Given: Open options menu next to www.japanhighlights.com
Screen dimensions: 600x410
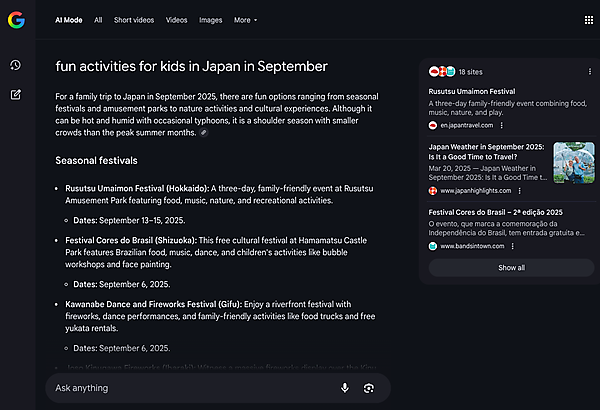Looking at the screenshot, I should 520,190.
